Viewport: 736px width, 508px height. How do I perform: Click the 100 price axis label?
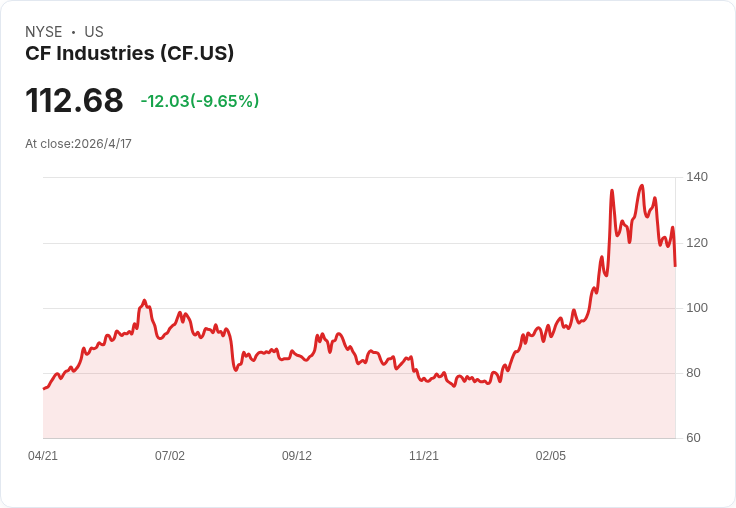pyautogui.click(x=697, y=308)
